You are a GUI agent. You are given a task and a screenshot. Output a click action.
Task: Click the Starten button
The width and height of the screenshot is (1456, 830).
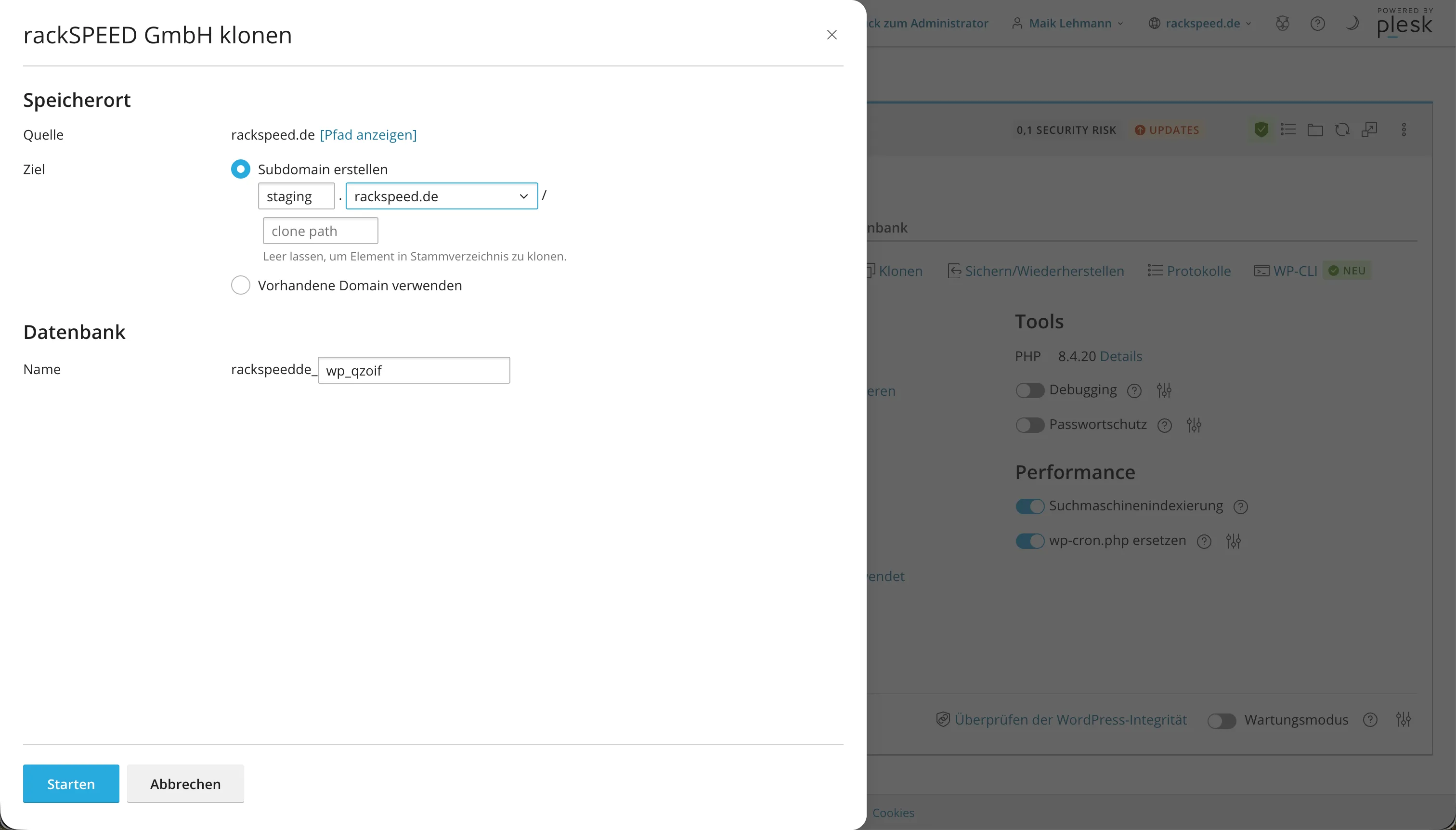pyautogui.click(x=71, y=784)
